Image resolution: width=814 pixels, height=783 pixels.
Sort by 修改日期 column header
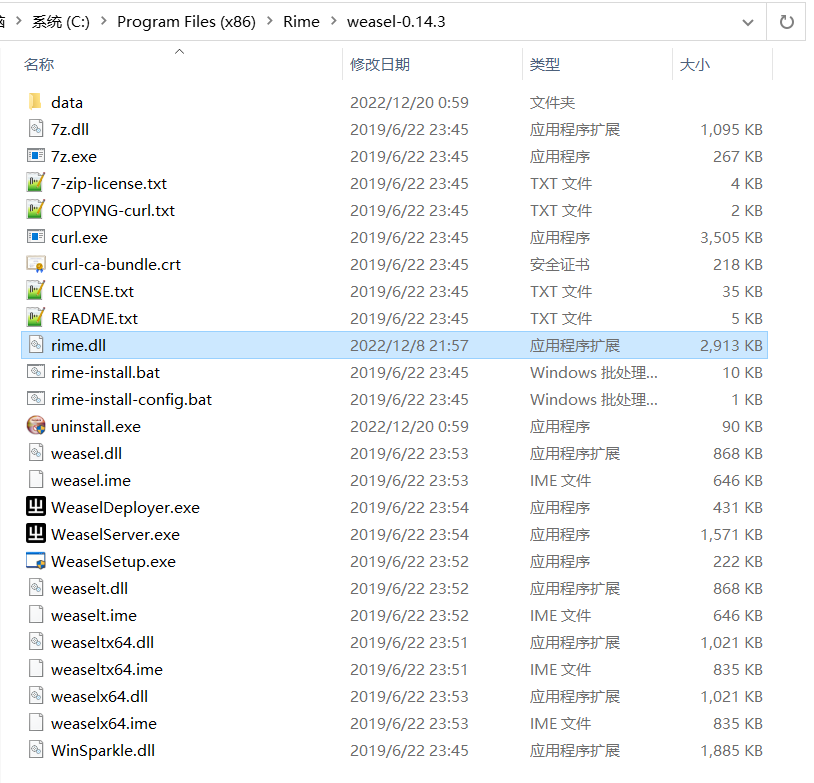click(x=380, y=64)
